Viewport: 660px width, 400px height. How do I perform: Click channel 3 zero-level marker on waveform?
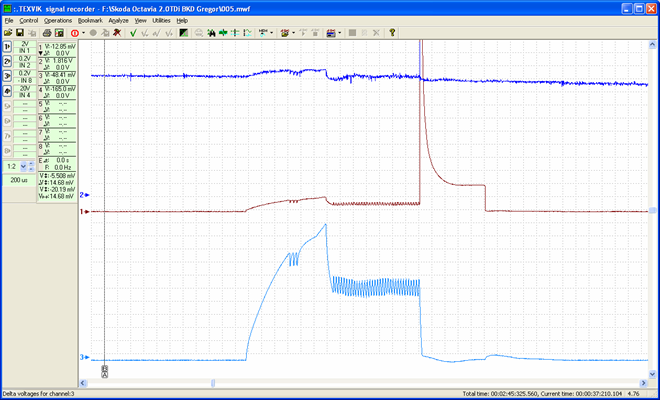(85, 357)
